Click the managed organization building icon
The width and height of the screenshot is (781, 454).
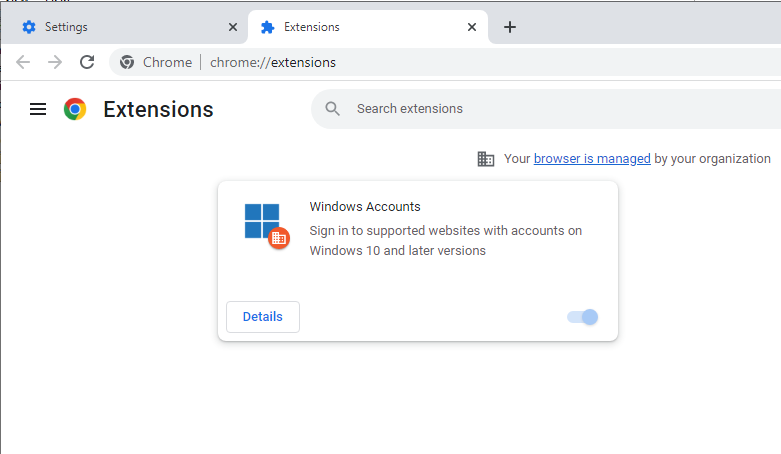pyautogui.click(x=486, y=159)
